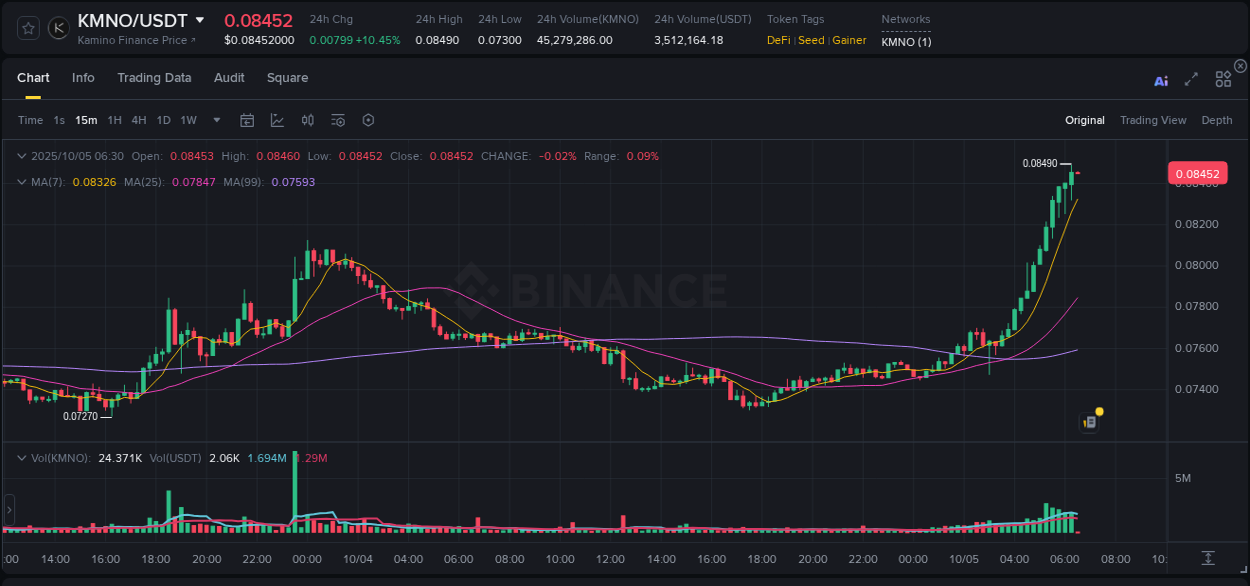The image size is (1250, 586).
Task: Open the KMNO/USDT pair selector dropdown
Action: pyautogui.click(x=130, y=19)
